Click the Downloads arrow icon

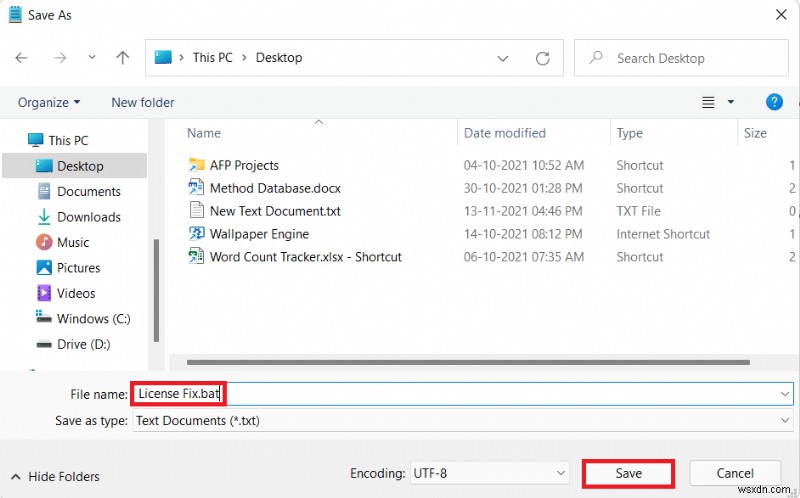pos(44,217)
